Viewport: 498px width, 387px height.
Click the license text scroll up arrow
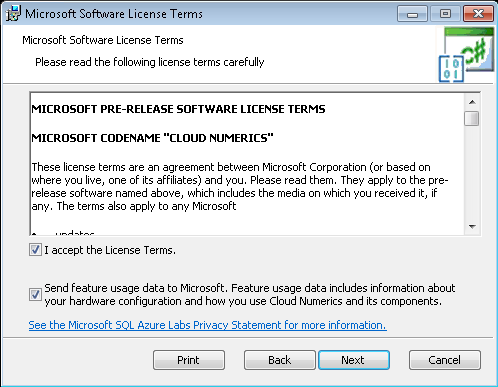(x=472, y=102)
